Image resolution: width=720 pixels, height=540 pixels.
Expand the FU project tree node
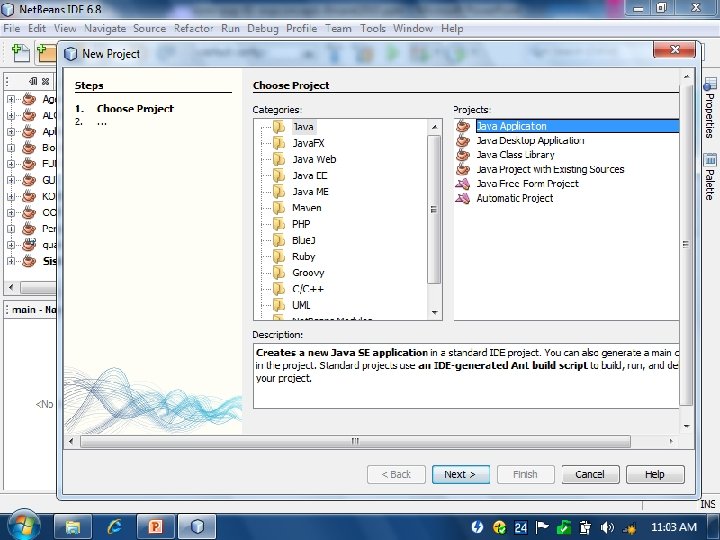(11, 164)
